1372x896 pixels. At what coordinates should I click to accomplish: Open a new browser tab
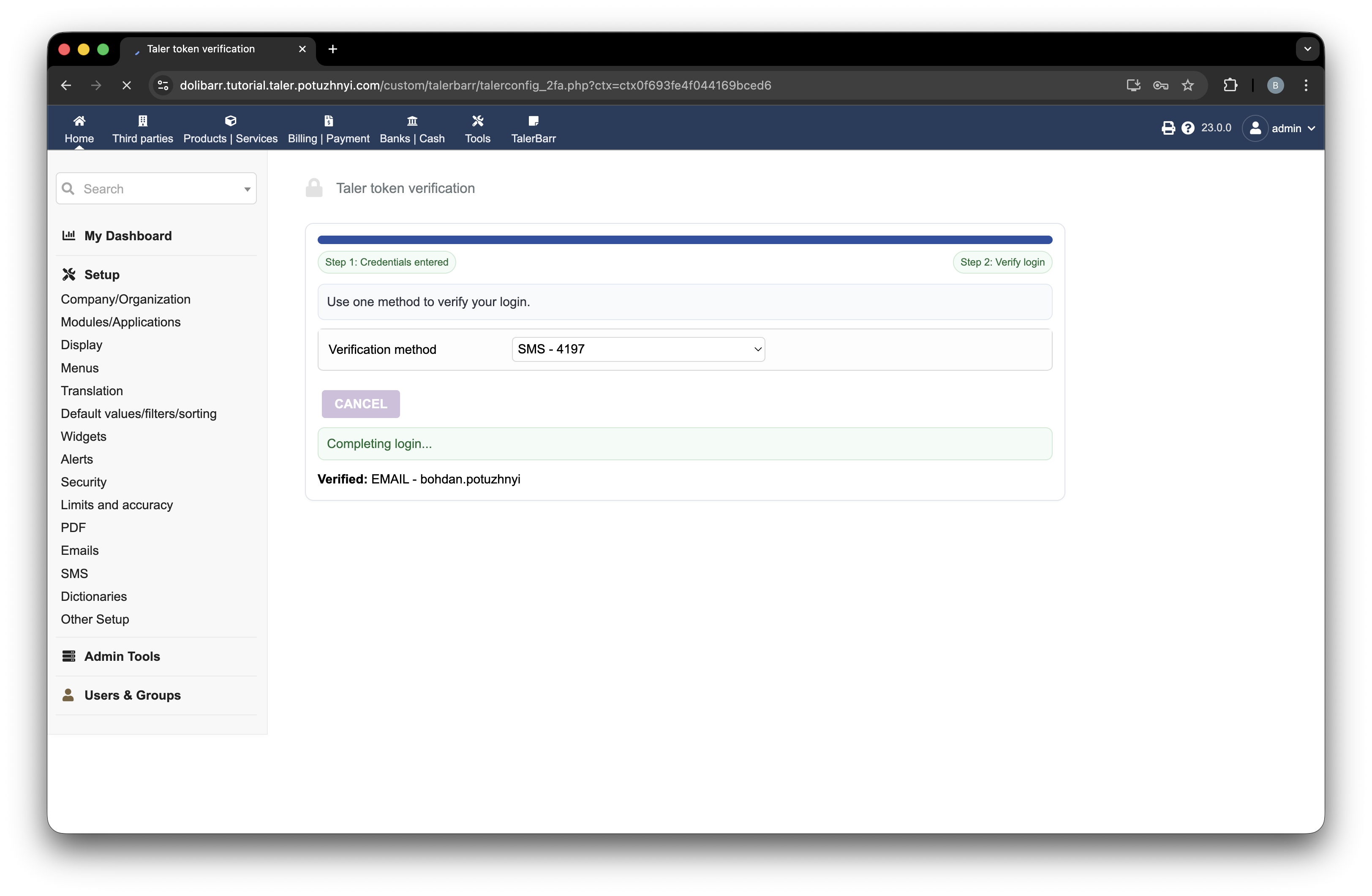pyautogui.click(x=332, y=49)
